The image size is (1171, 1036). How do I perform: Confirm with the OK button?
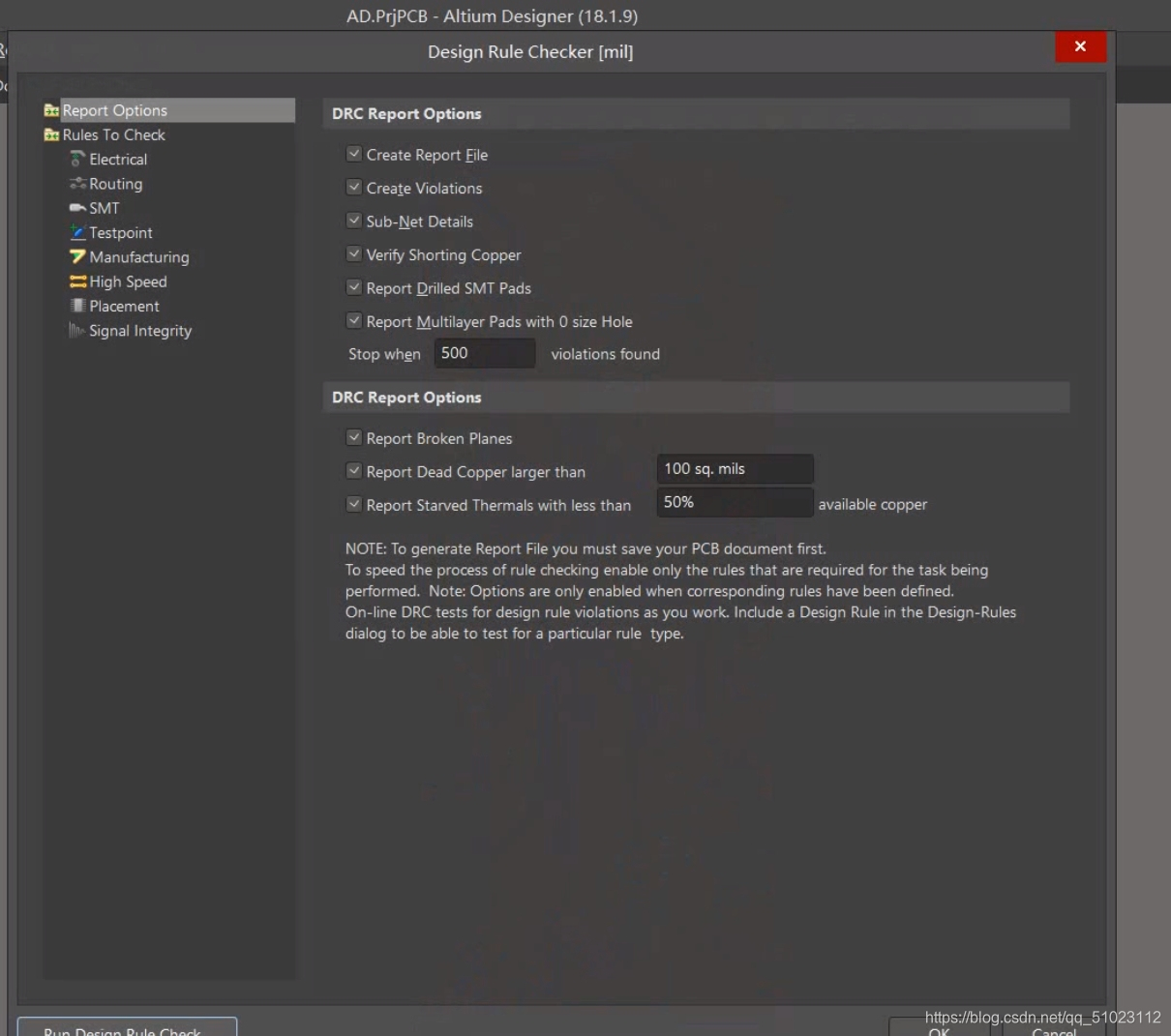(x=939, y=1028)
